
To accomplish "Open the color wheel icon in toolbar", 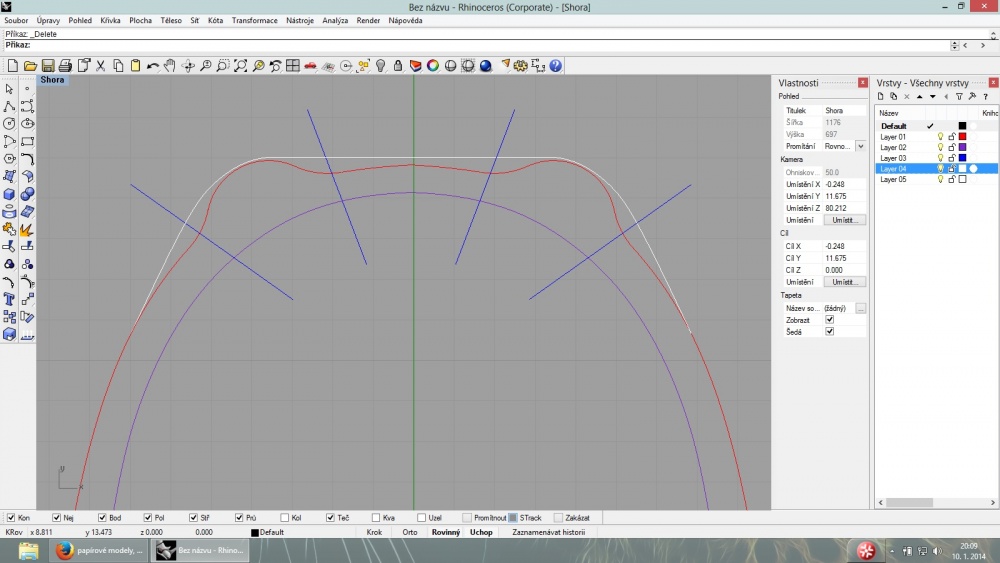I will point(433,66).
